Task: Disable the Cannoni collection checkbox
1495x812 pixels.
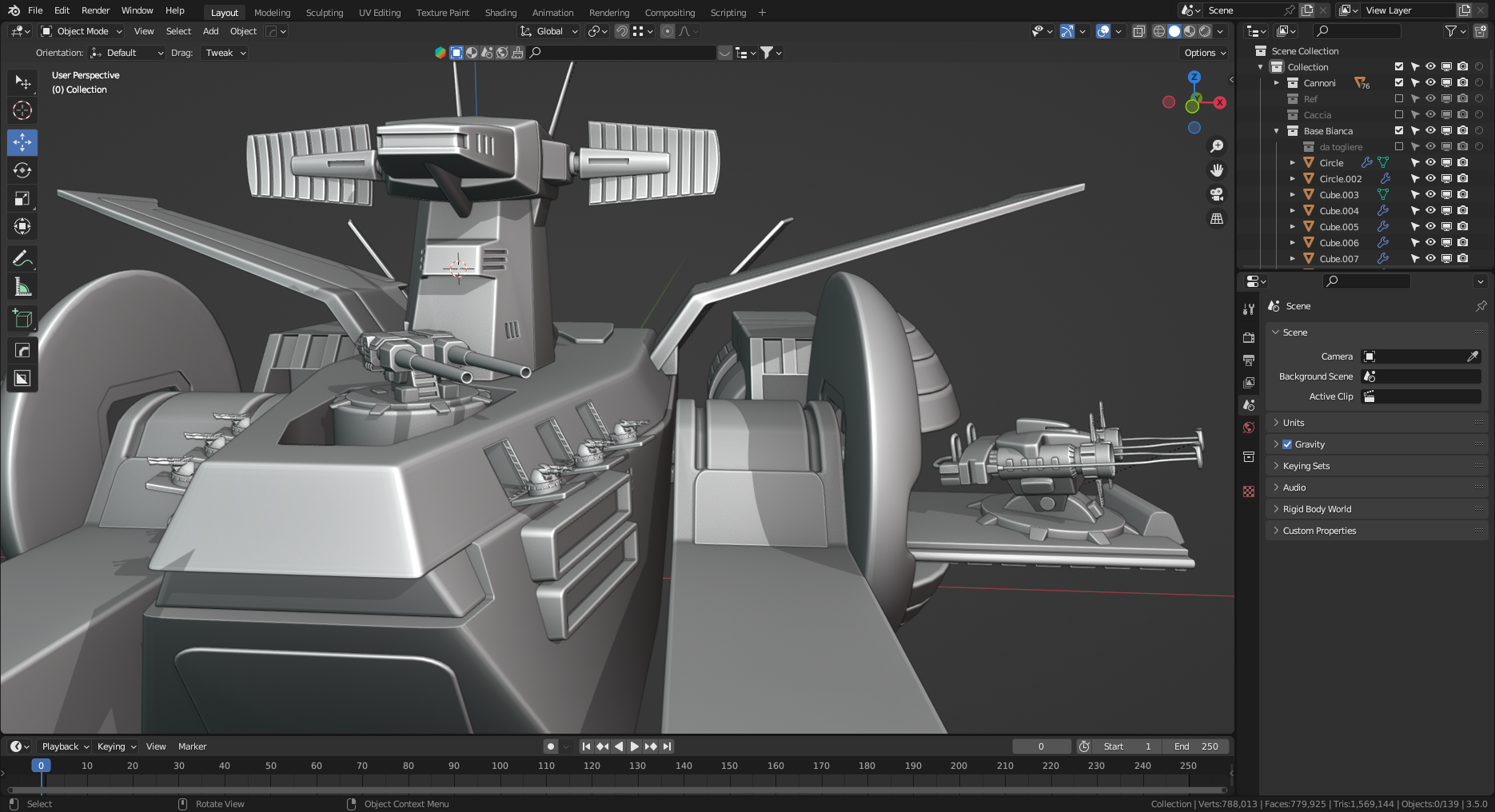Action: point(1399,83)
